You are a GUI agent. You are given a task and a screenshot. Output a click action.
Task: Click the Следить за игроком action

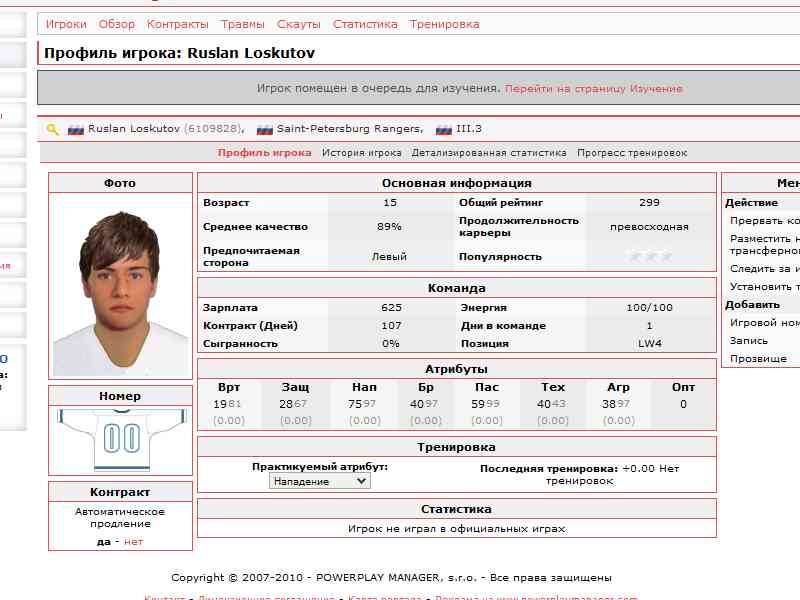765,269
